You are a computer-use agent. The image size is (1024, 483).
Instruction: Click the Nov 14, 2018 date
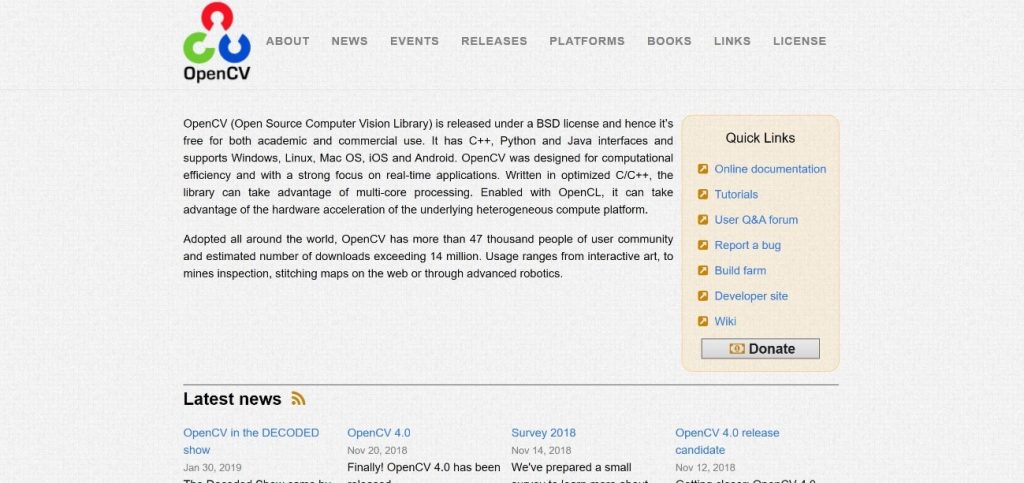pyautogui.click(x=541, y=450)
